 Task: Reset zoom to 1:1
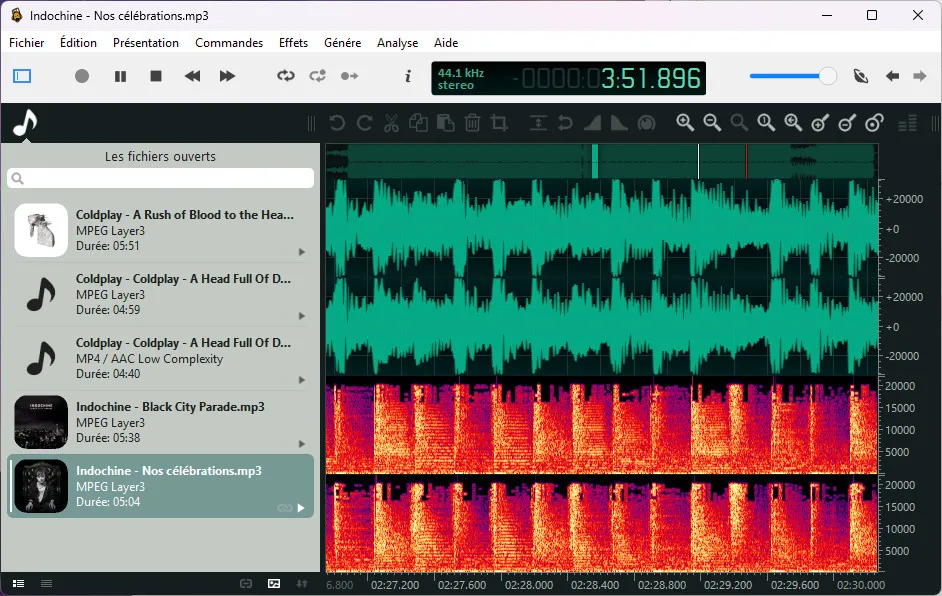[766, 123]
